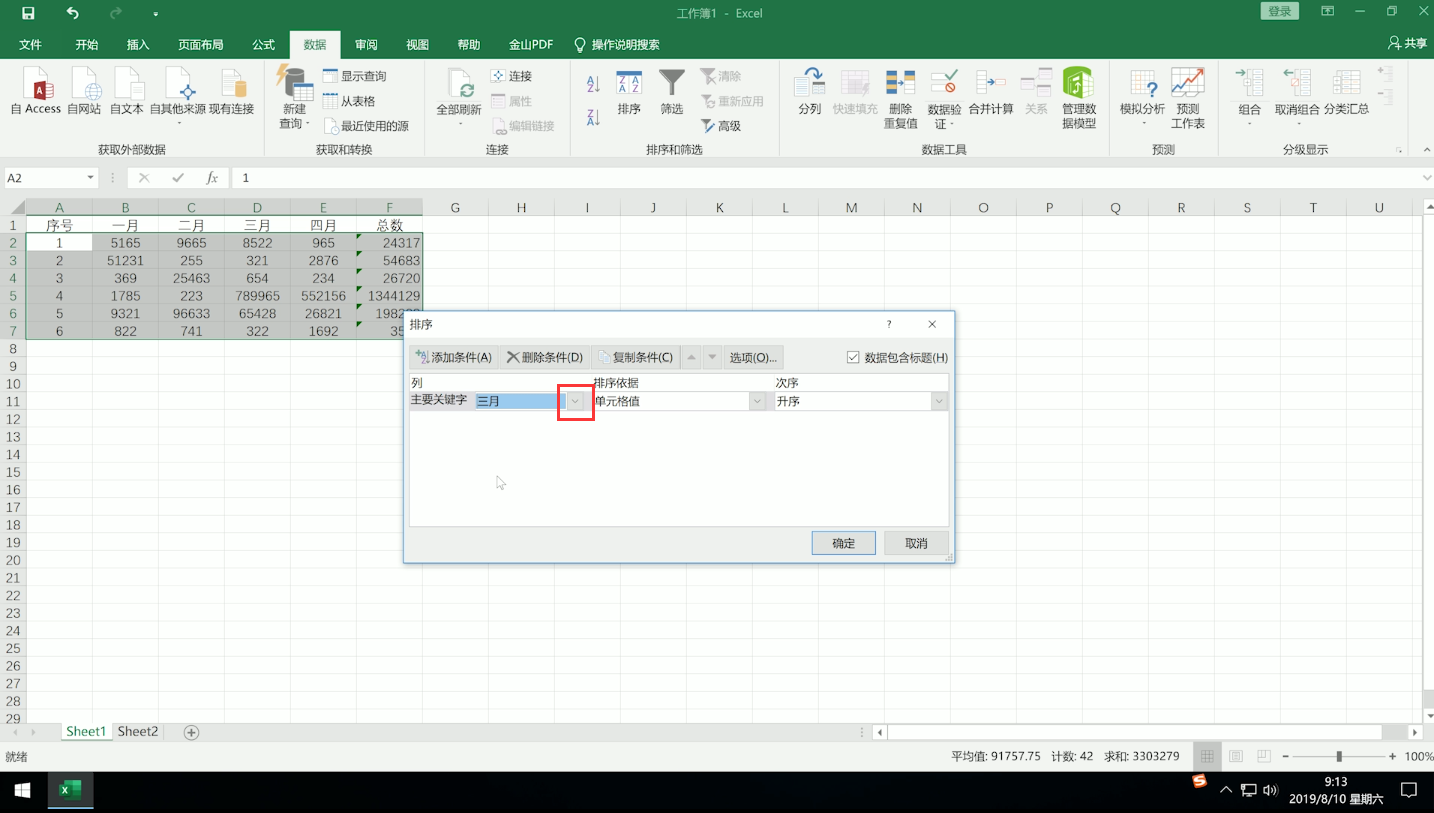Screen dimensions: 1434x813
Task: Click the taskbar volume icon
Action: click(1270, 790)
